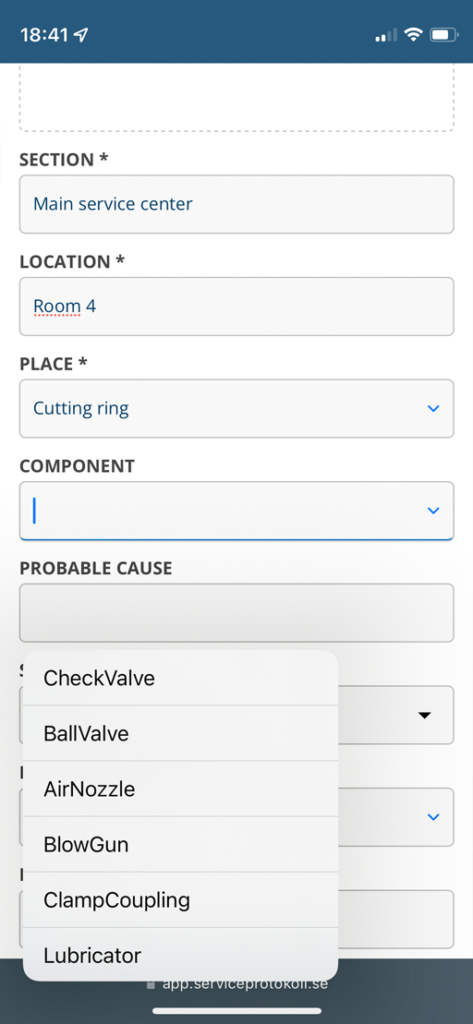This screenshot has width=473, height=1024.
Task: Tap the cellular signal bars icon
Action: pos(385,35)
